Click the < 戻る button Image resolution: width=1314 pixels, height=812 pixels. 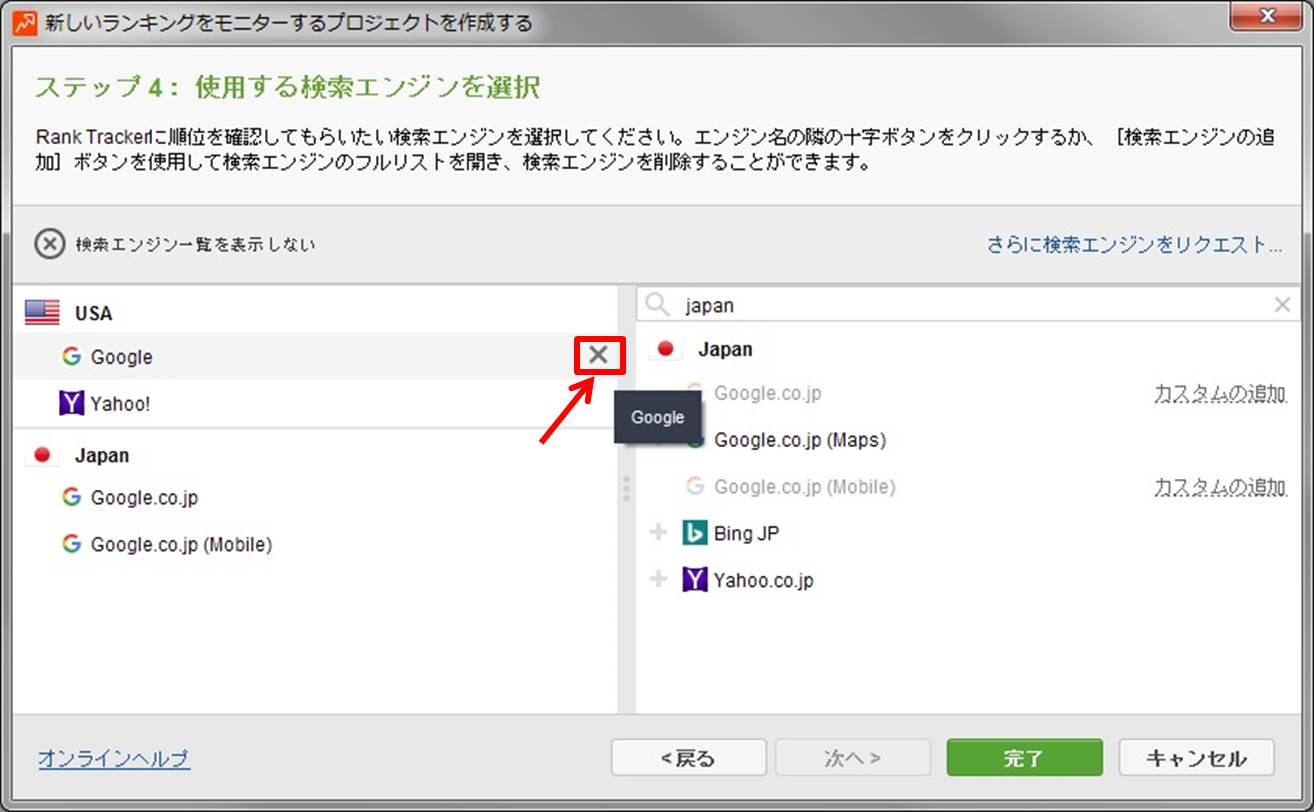coord(689,757)
